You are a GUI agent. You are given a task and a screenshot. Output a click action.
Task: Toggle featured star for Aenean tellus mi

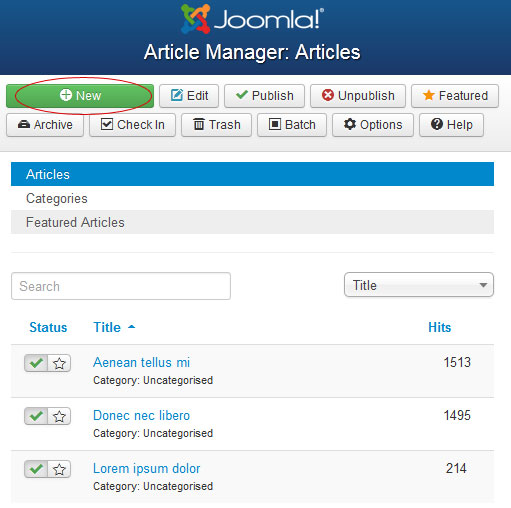click(x=59, y=363)
